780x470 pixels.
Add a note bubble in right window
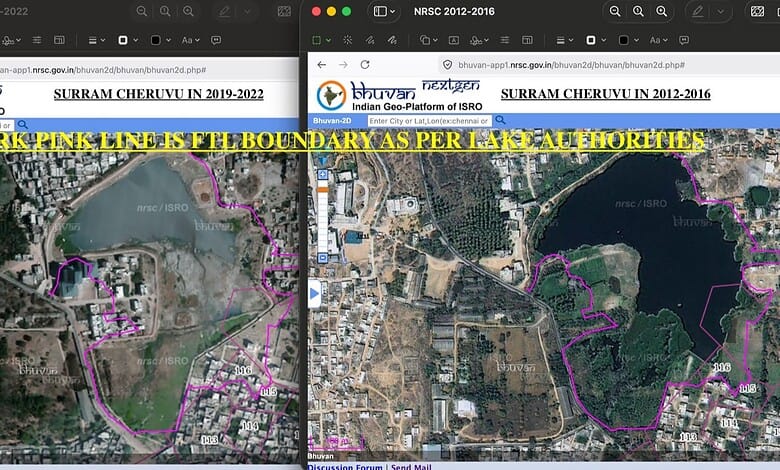click(x=684, y=40)
